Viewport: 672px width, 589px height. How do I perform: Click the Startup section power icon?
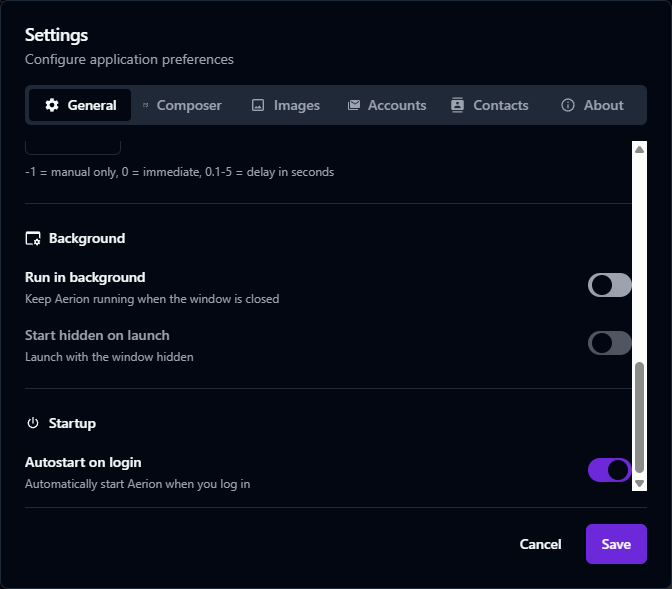point(33,424)
